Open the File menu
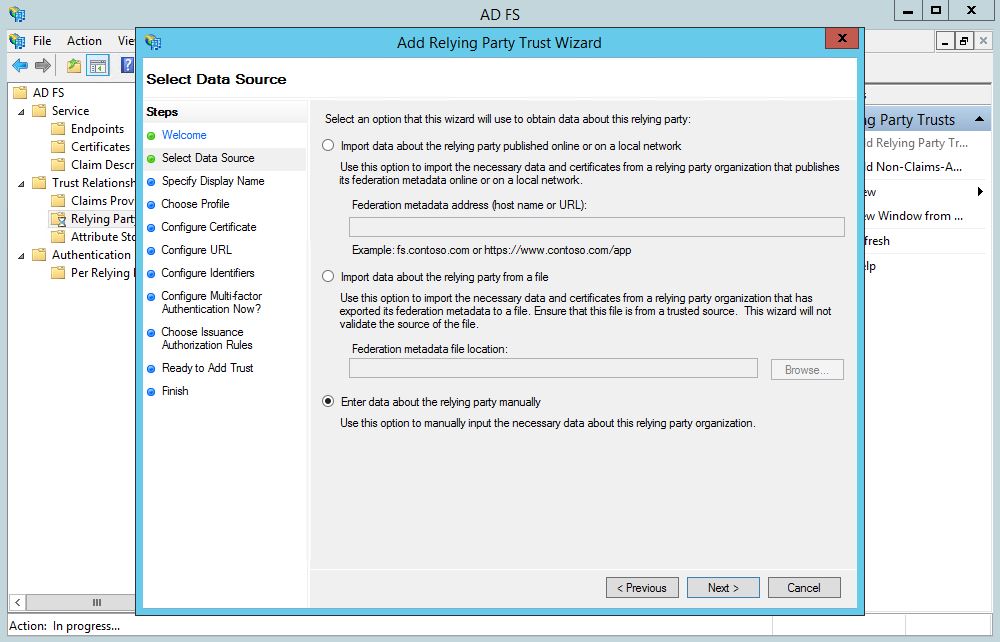This screenshot has width=1000, height=642. click(x=42, y=41)
